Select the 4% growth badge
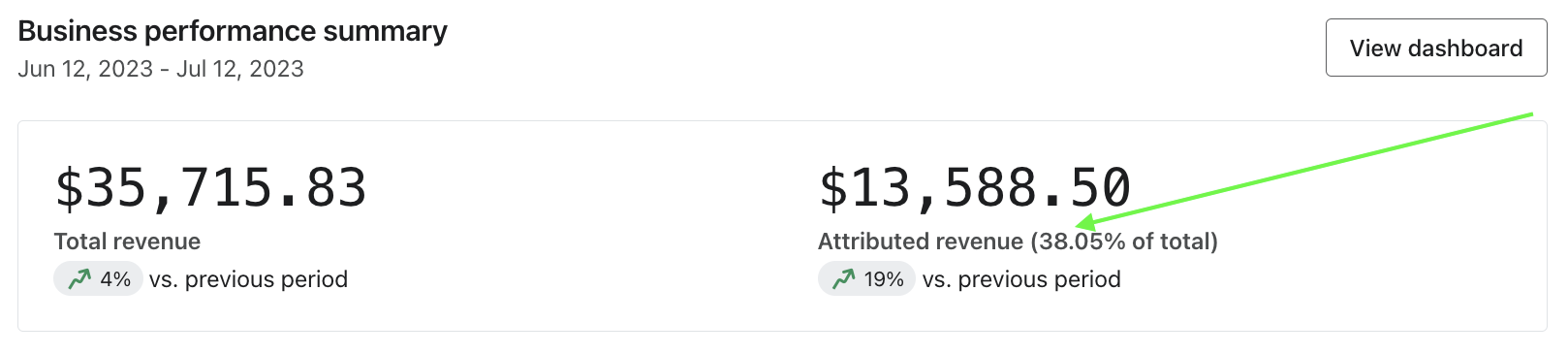Viewport: 1568px width, 355px height. 99,279
